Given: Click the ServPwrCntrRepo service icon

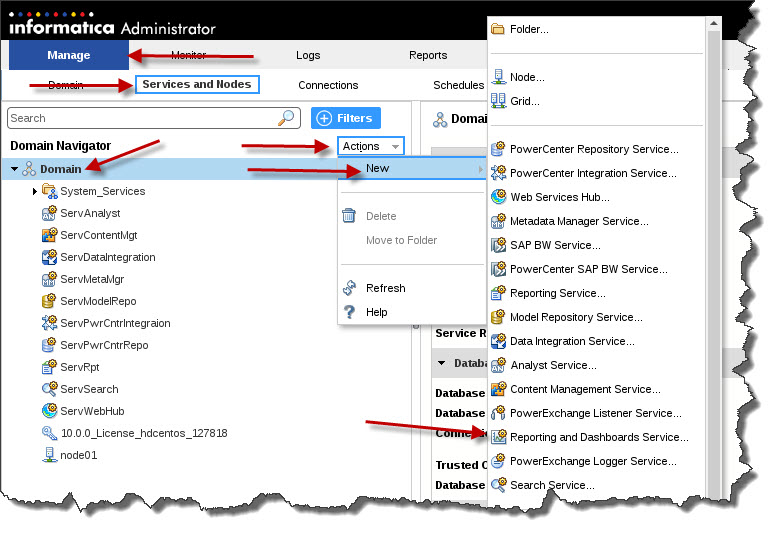Looking at the screenshot, I should (49, 345).
